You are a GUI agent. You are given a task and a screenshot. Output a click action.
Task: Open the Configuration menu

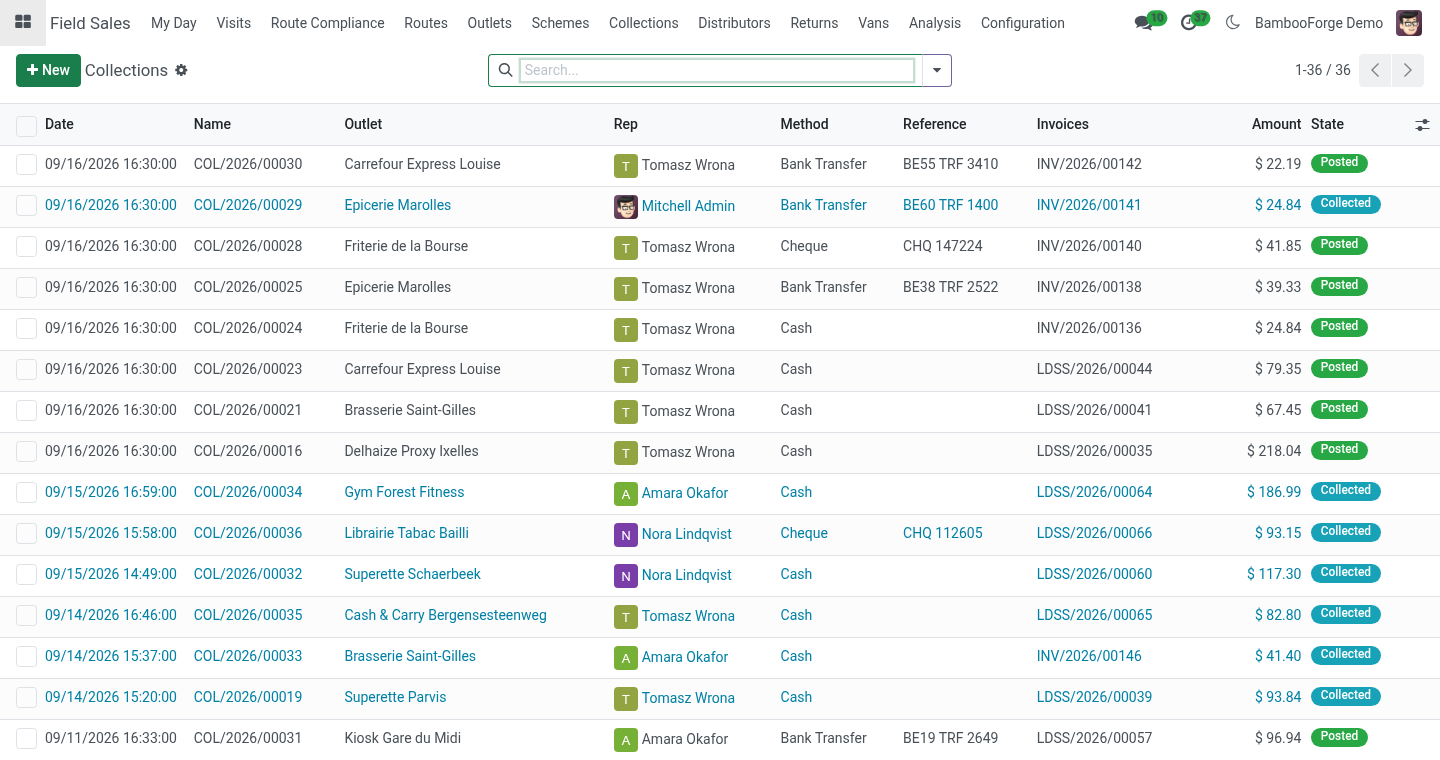[1022, 23]
